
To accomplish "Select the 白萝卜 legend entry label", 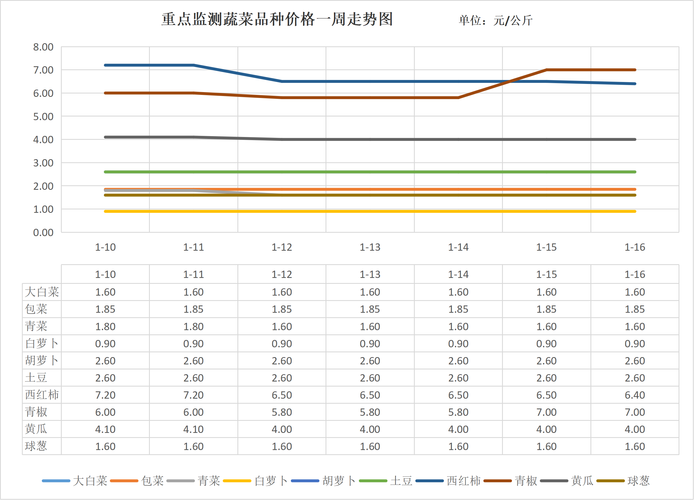I will pos(271,481).
